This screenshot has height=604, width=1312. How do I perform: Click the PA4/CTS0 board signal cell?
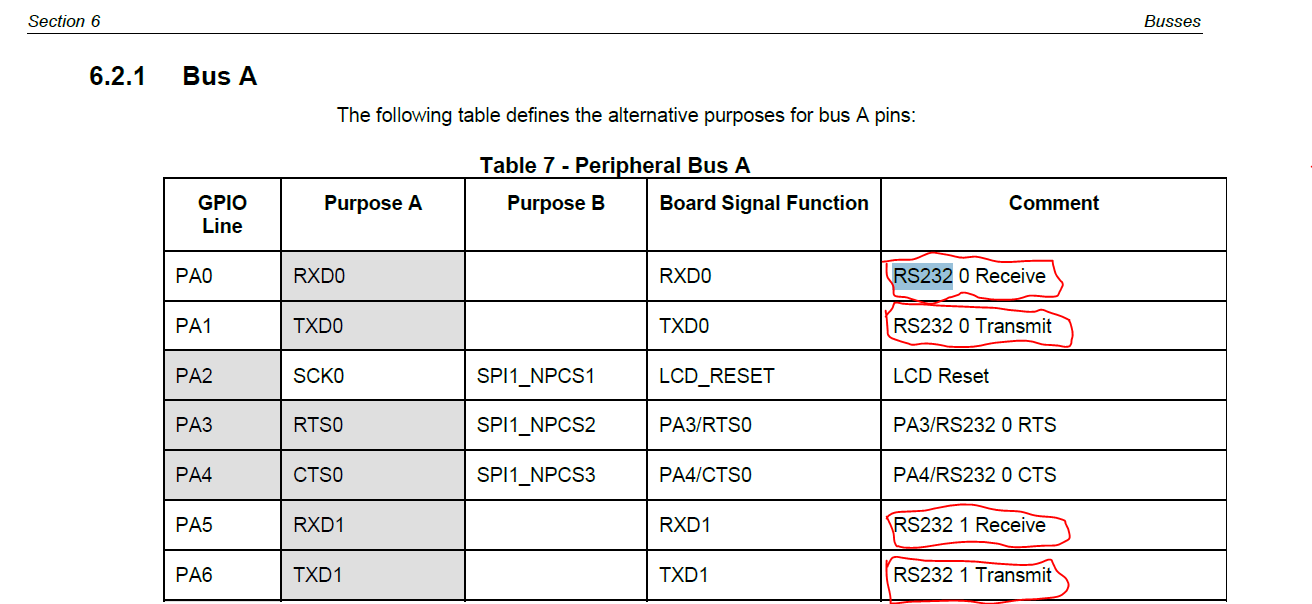point(764,475)
